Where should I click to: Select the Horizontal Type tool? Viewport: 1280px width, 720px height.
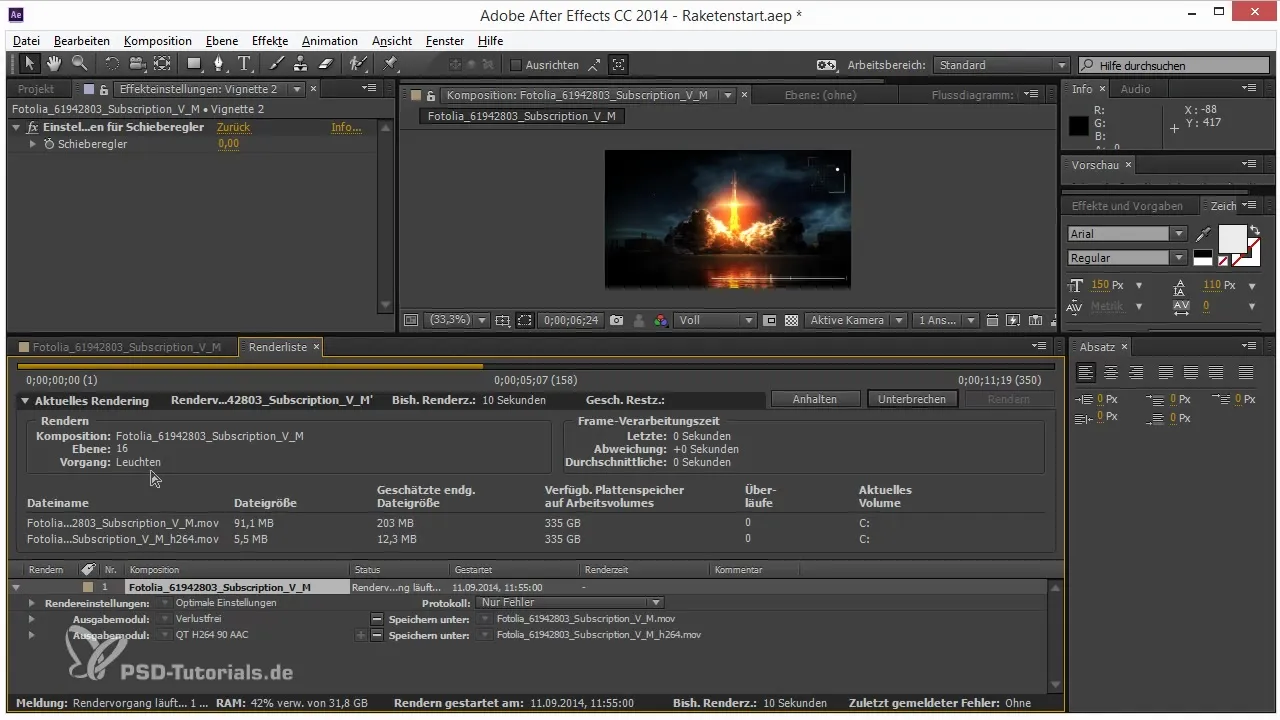[244, 64]
